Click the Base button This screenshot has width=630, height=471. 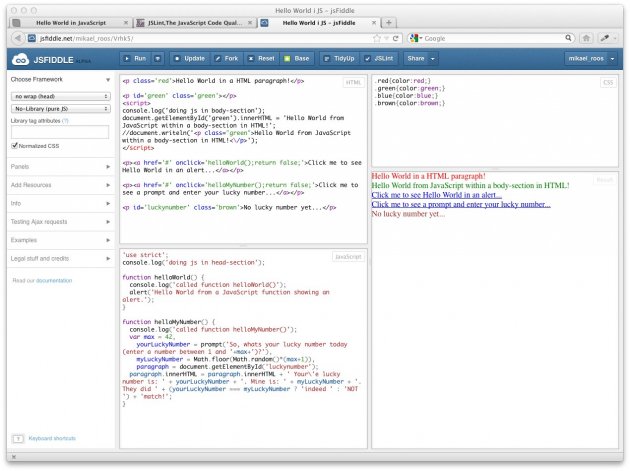click(297, 59)
